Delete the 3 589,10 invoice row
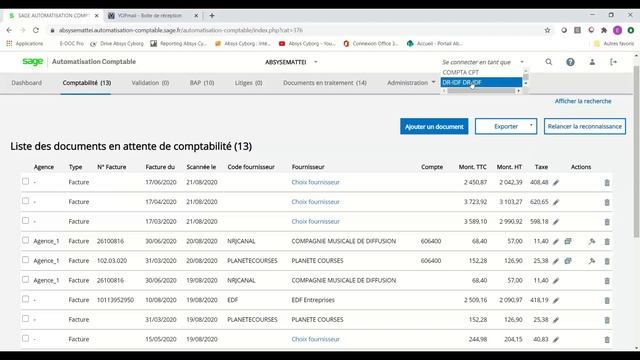Image resolution: width=640 pixels, height=360 pixels. [607, 222]
